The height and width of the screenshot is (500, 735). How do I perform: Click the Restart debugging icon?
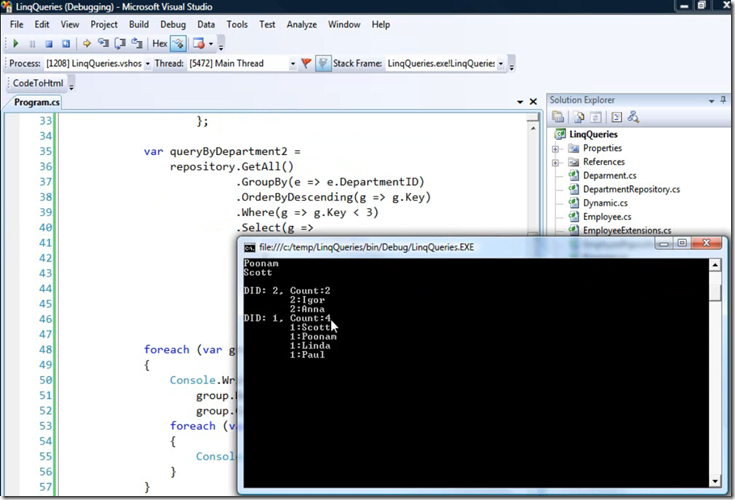pos(66,44)
